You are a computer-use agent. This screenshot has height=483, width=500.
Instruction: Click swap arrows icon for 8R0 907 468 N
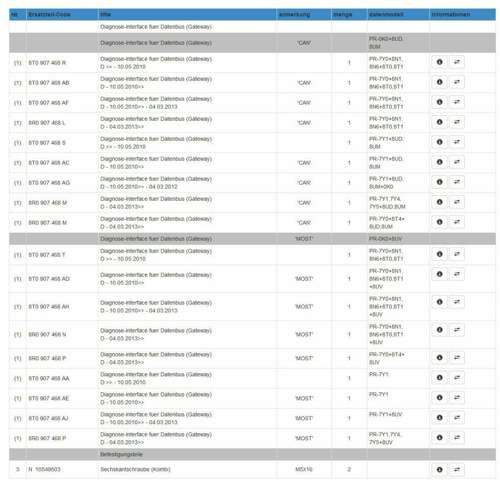(457, 330)
